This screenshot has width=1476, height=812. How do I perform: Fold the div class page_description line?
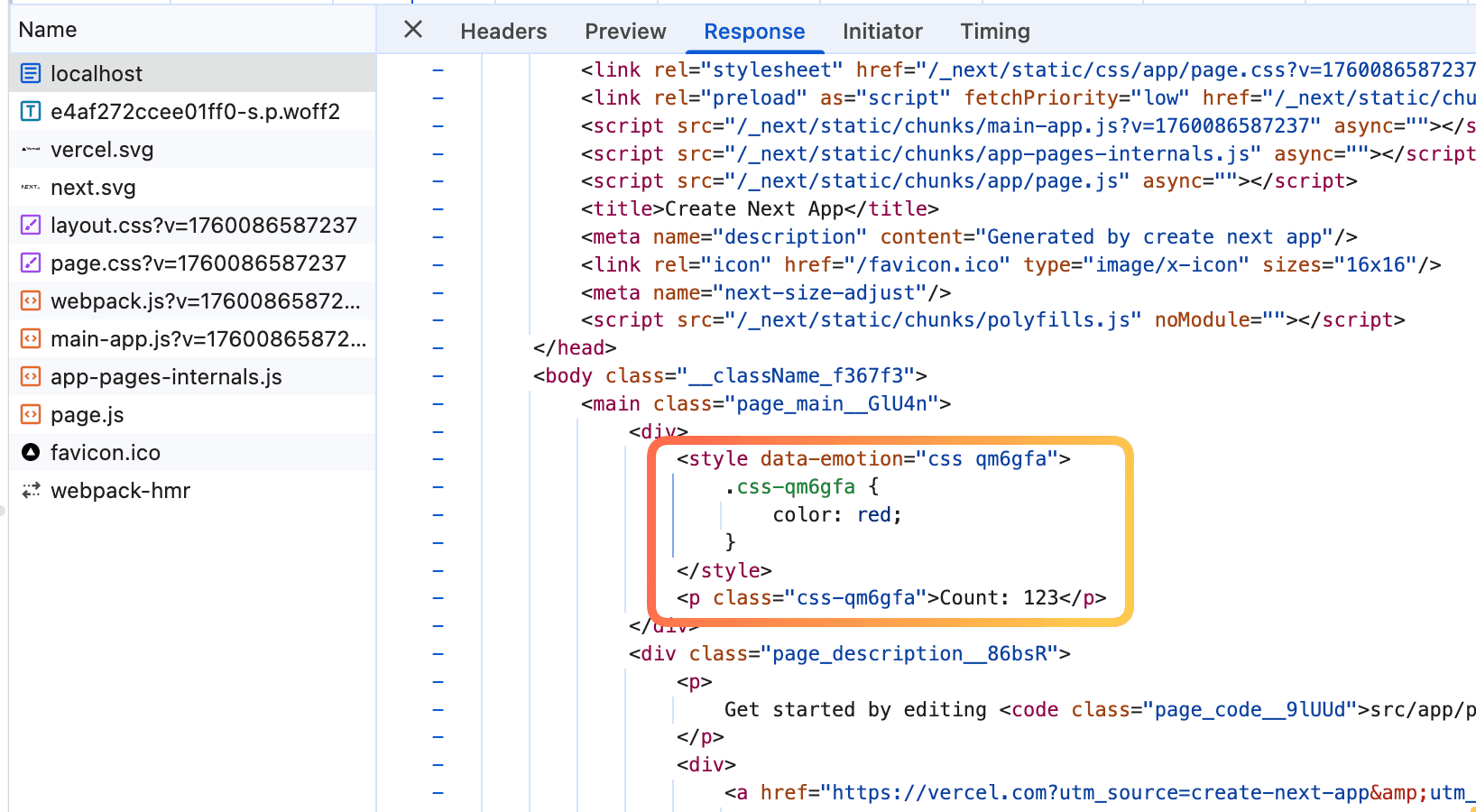click(438, 654)
